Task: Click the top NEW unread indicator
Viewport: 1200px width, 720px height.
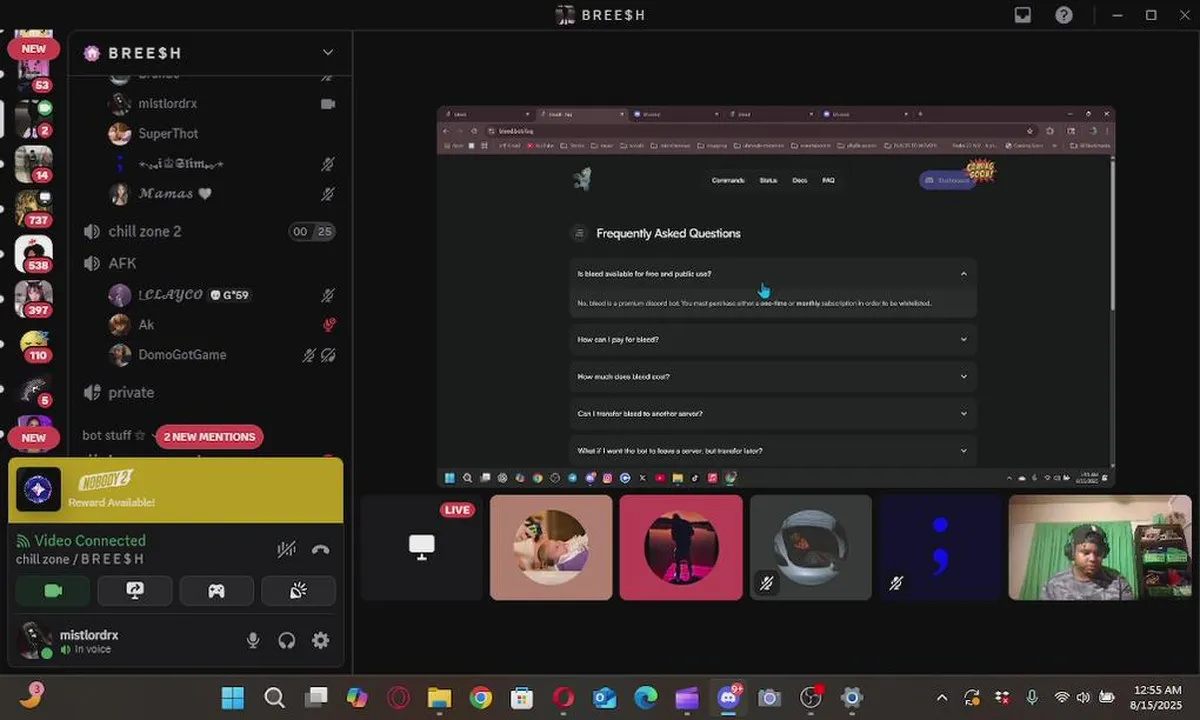Action: (33, 48)
